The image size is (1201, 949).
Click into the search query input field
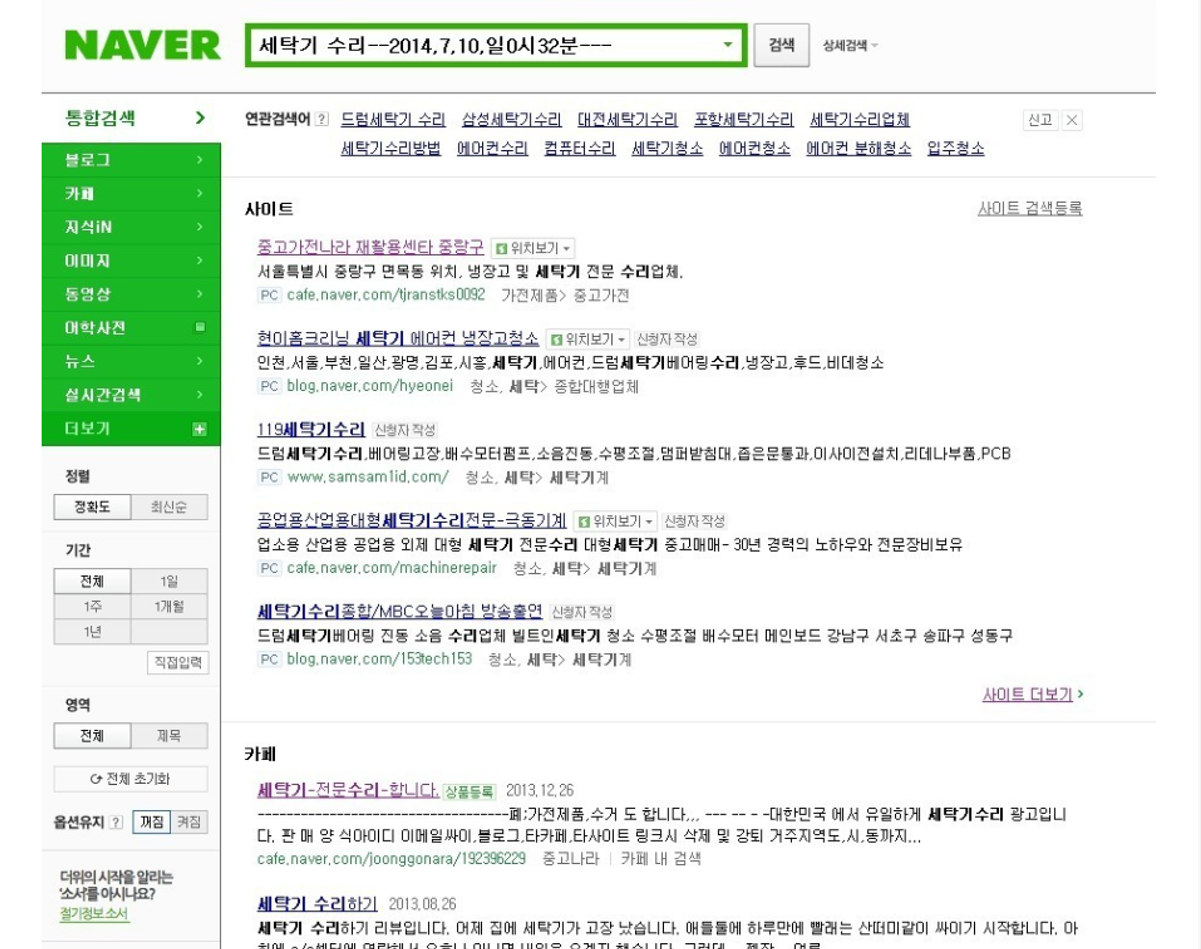pos(483,45)
